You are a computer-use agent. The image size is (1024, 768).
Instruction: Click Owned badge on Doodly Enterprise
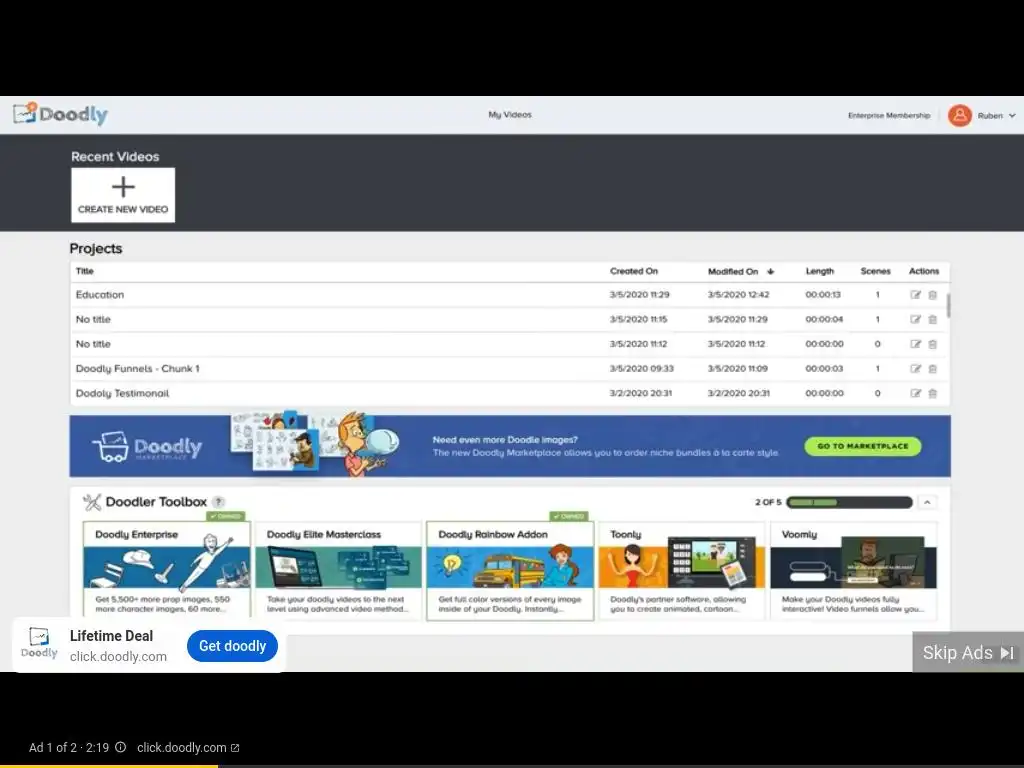[225, 516]
